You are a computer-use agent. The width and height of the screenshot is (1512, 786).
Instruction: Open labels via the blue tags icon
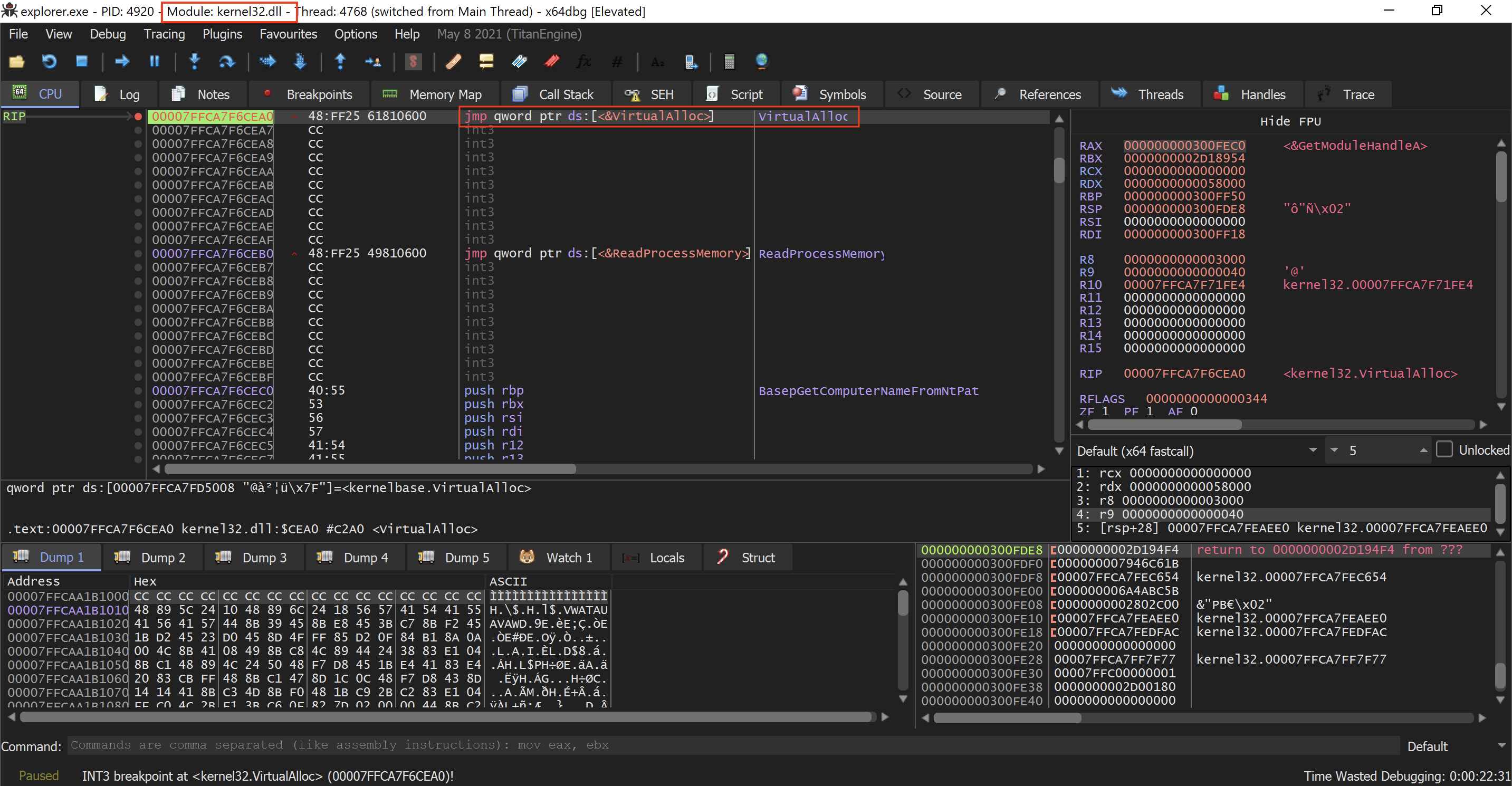(x=519, y=61)
